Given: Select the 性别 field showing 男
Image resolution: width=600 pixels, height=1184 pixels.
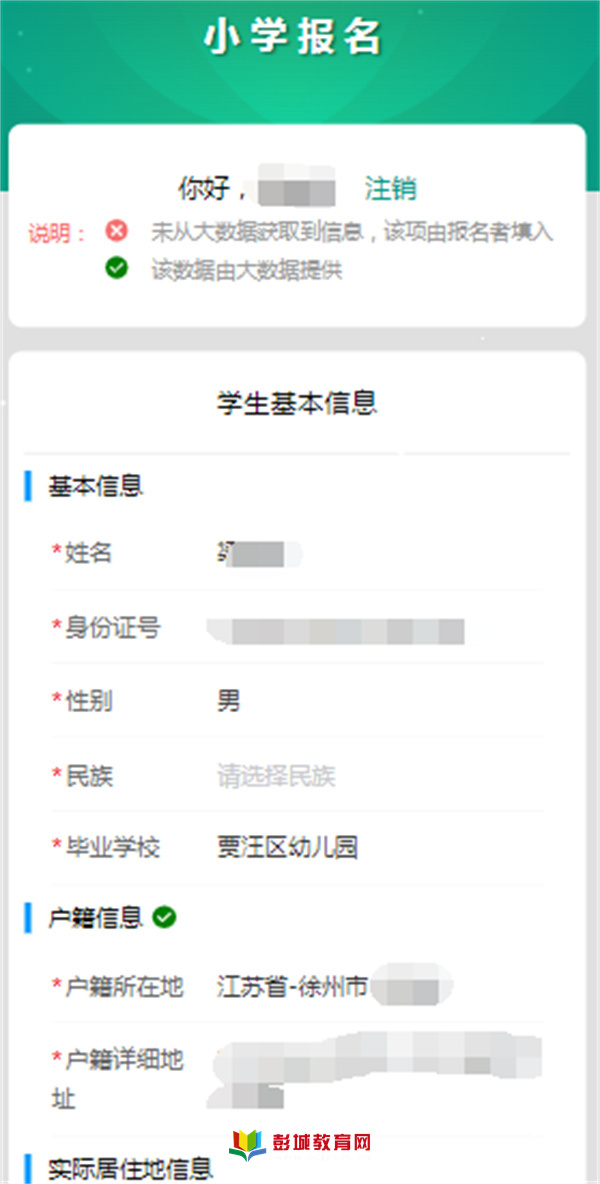Looking at the screenshot, I should [379, 701].
